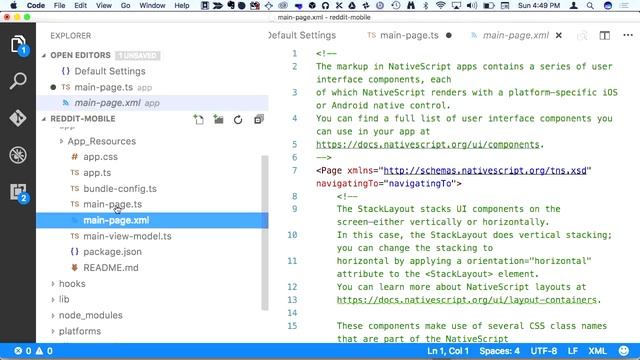
Task: Change the XML language mode
Action: (x=597, y=351)
